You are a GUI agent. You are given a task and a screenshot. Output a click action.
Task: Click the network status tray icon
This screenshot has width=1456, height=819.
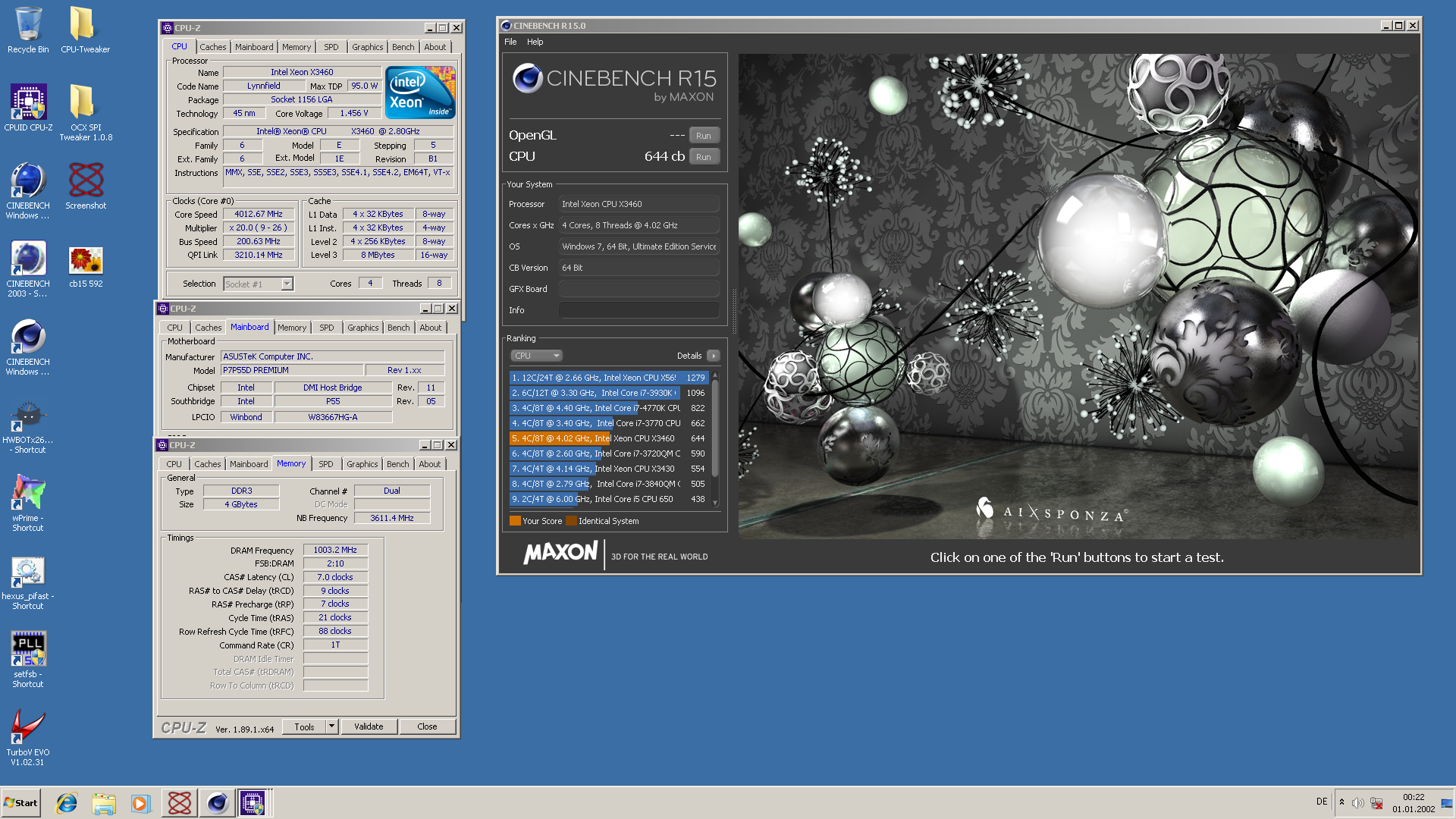pyautogui.click(x=1376, y=803)
